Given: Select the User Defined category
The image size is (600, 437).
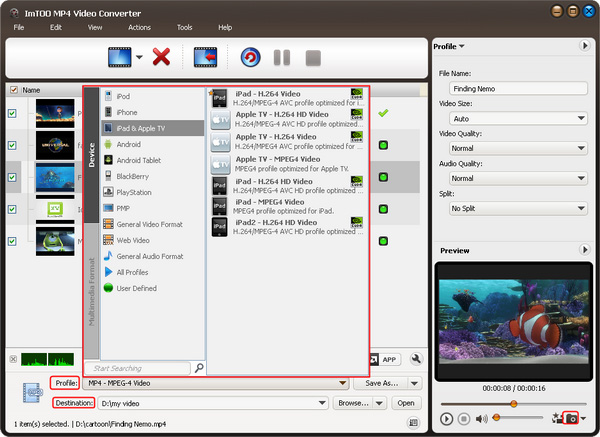Looking at the screenshot, I should (x=153, y=289).
